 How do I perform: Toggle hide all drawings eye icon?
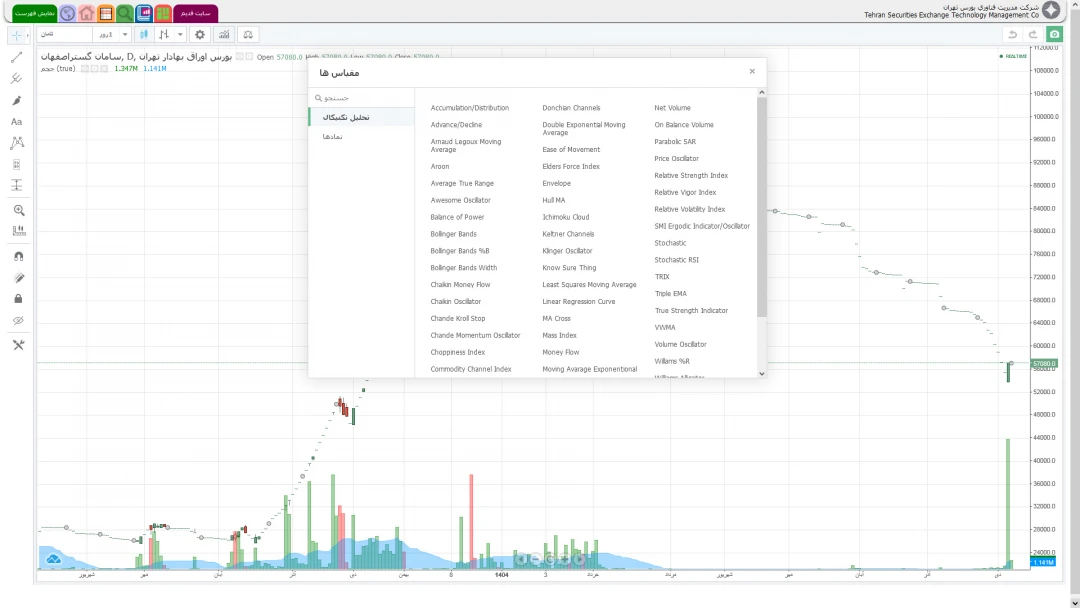click(17, 320)
